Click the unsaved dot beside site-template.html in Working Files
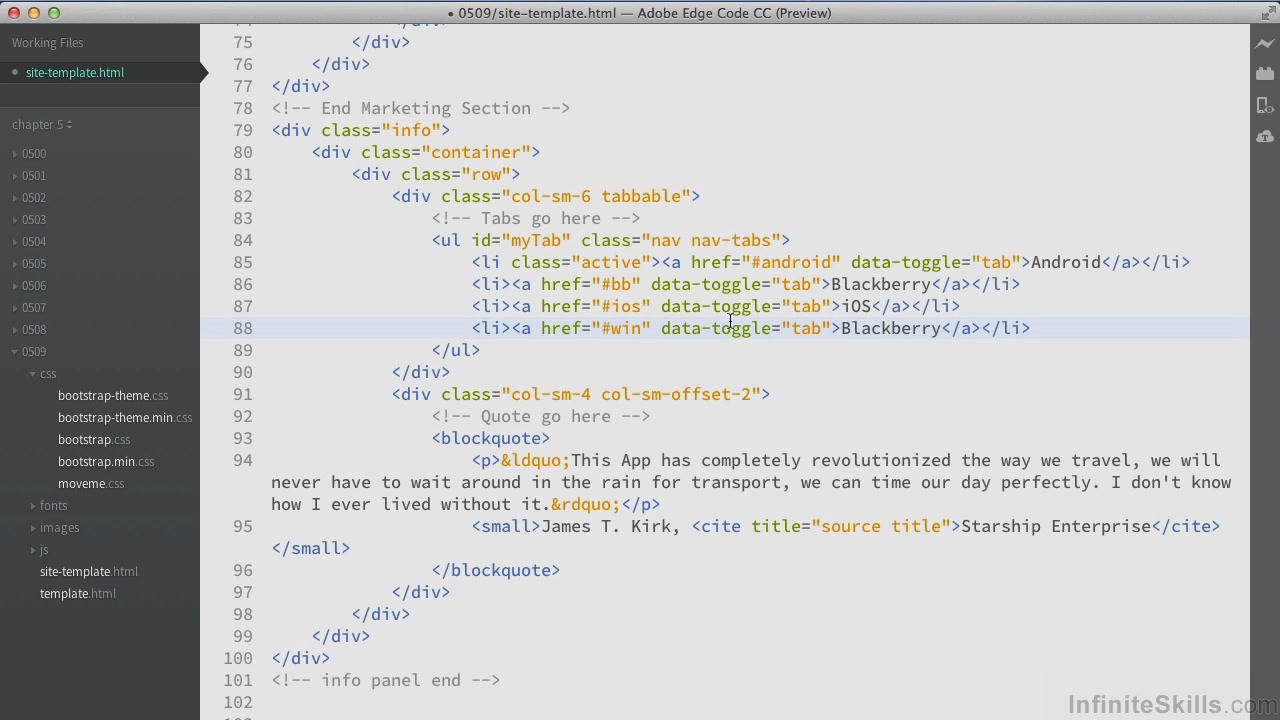 tap(15, 72)
